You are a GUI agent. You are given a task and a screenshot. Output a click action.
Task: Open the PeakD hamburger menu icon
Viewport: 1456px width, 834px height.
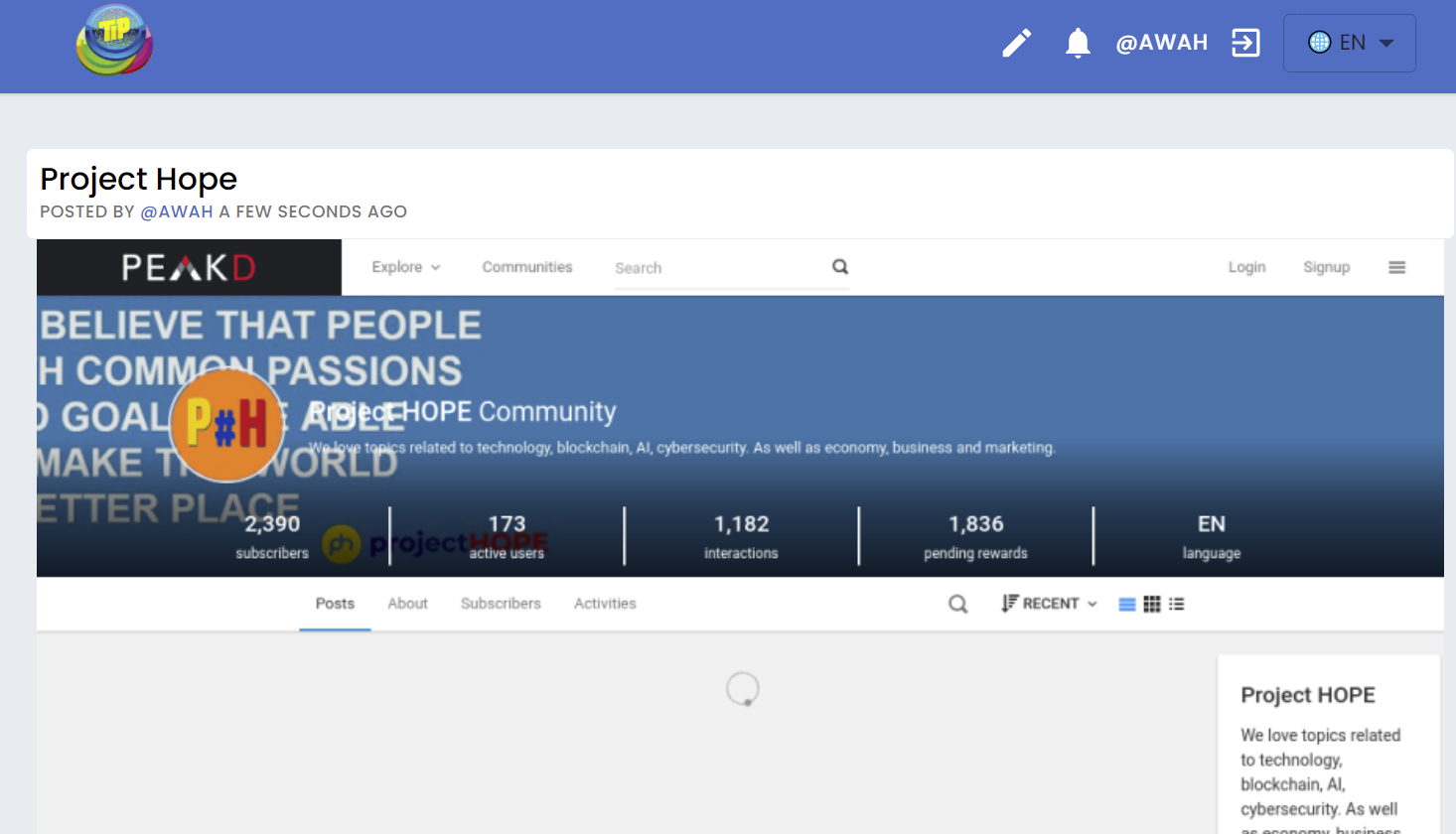[1396, 267]
